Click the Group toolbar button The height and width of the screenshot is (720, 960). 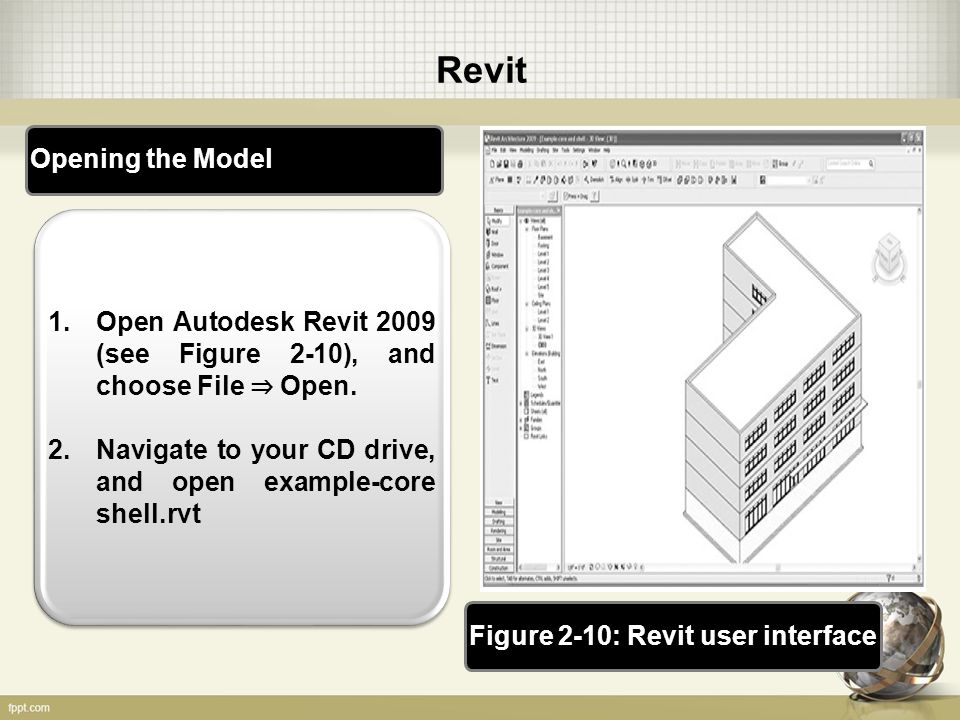tap(781, 163)
